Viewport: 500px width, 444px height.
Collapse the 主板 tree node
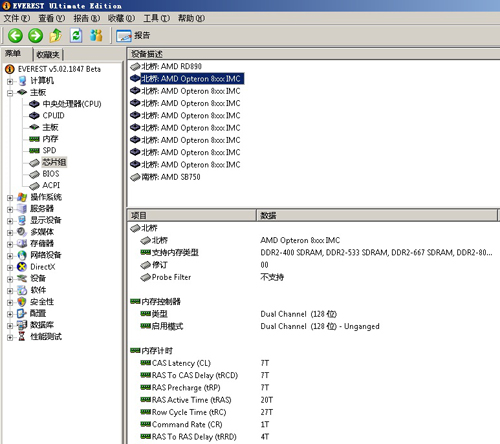coord(10,93)
